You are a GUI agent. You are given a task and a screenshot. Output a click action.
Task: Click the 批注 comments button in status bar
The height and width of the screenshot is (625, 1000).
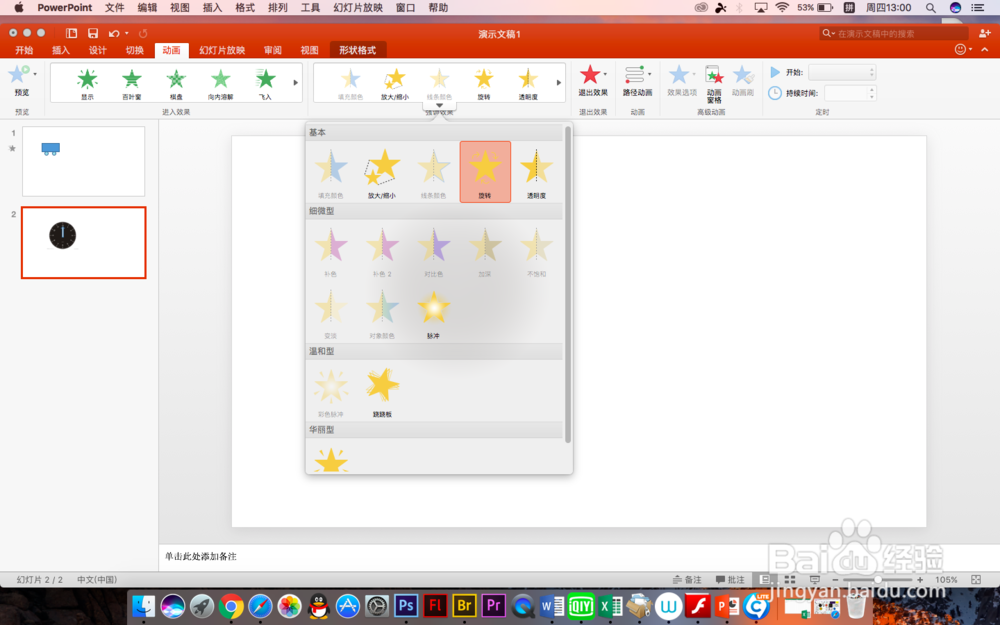point(730,580)
